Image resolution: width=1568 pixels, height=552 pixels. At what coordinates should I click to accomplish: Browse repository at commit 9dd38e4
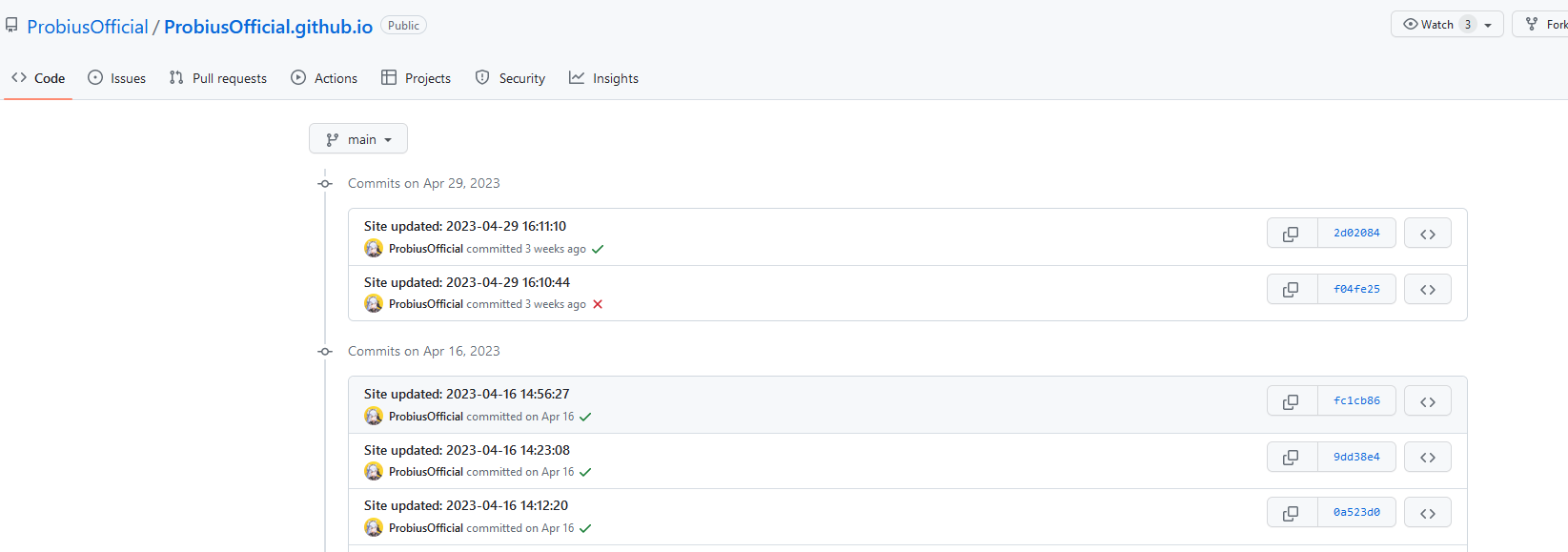pyautogui.click(x=1427, y=458)
